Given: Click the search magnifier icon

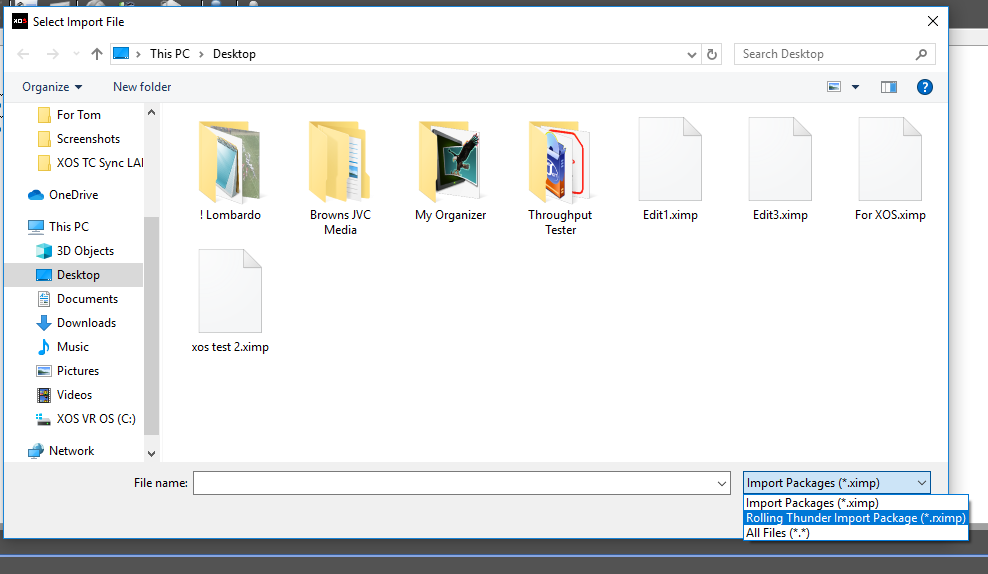Looking at the screenshot, I should coord(921,54).
